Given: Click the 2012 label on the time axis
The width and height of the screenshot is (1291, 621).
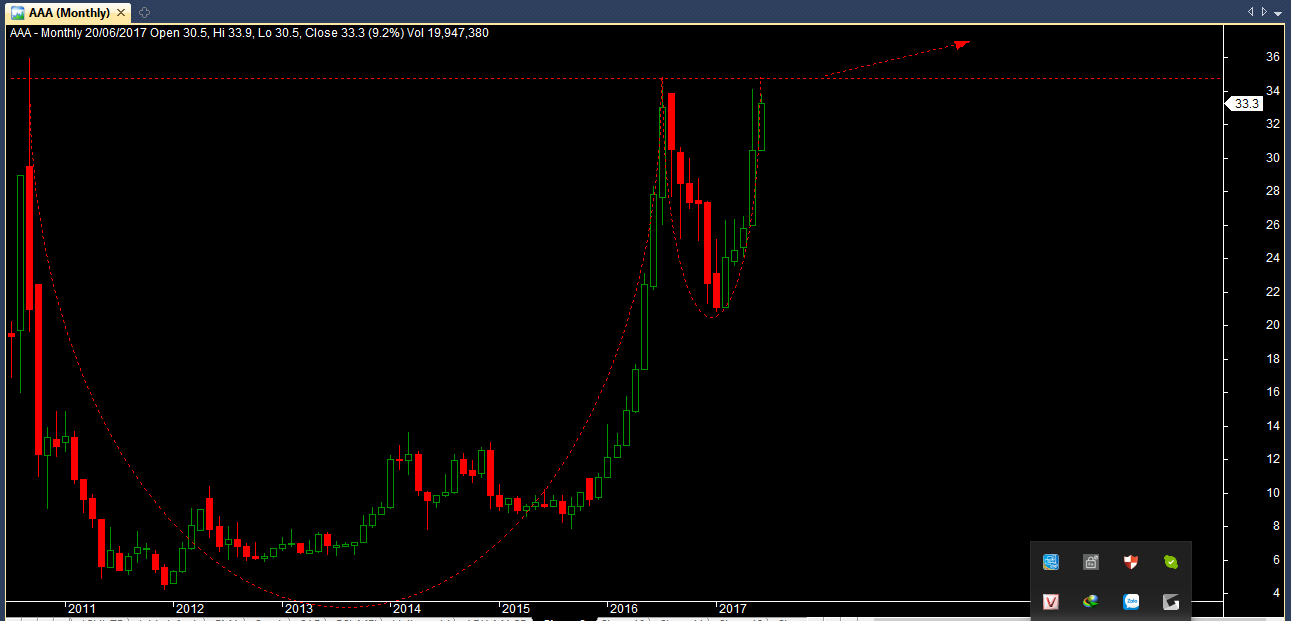Looking at the screenshot, I should point(189,608).
